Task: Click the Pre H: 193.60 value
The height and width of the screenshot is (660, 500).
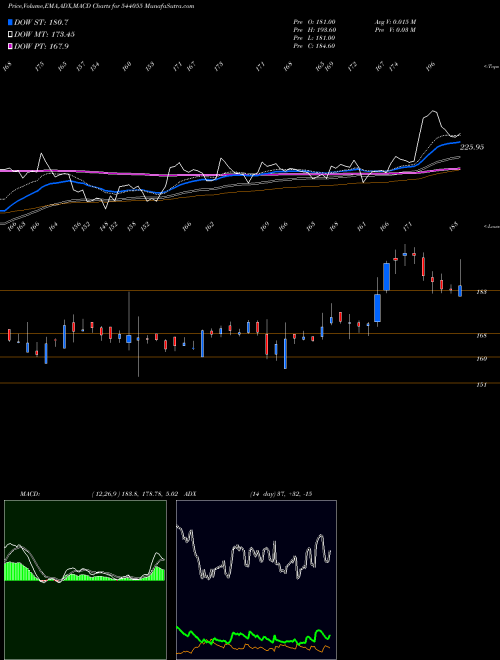Action: [314, 30]
